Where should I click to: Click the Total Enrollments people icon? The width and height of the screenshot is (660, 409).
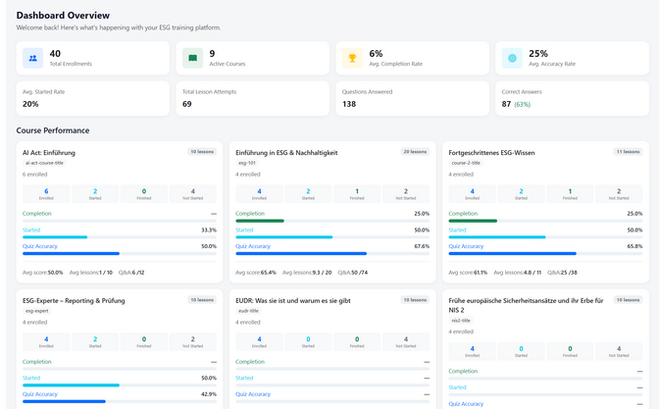[33, 58]
